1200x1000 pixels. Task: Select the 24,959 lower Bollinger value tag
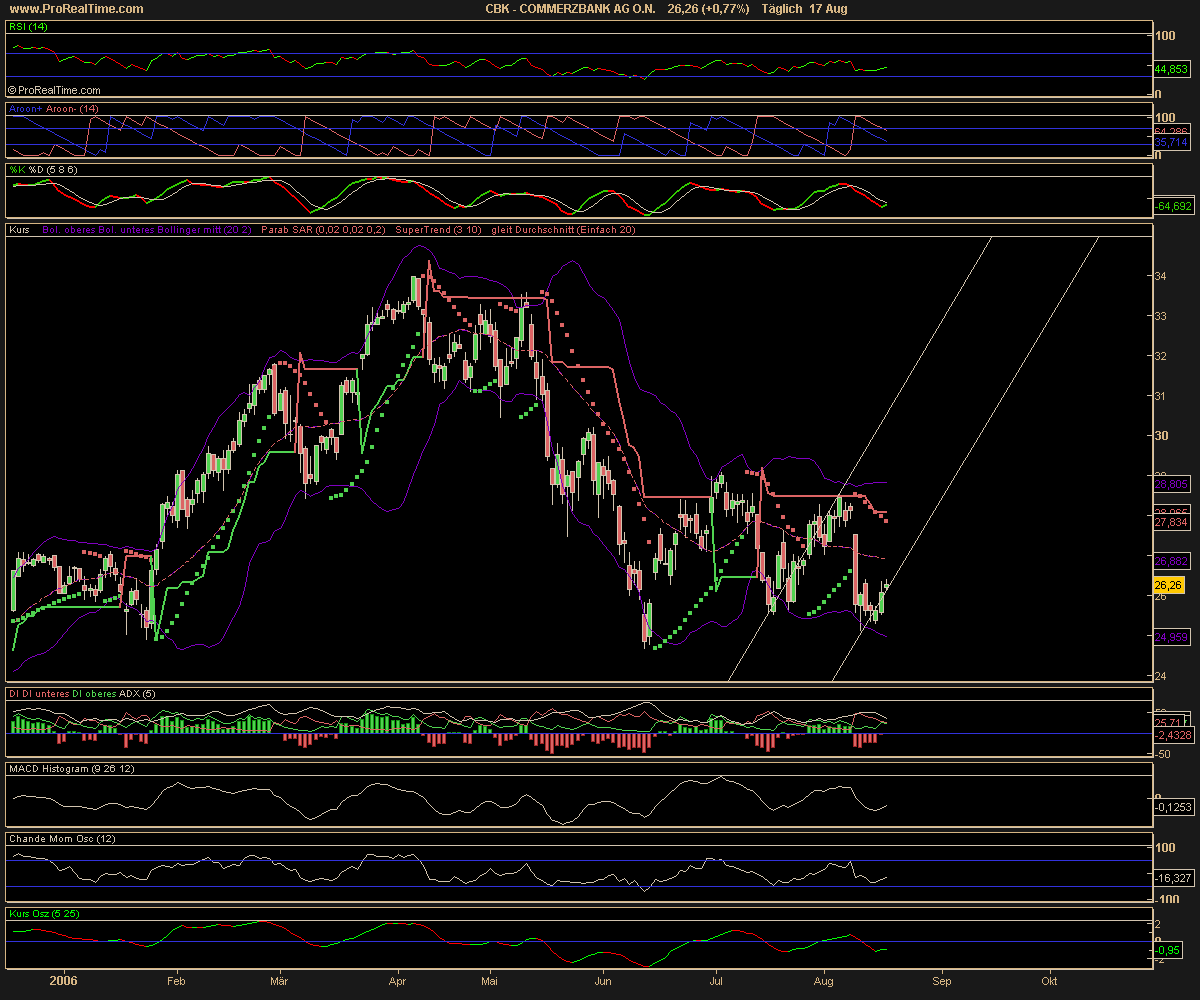(x=1171, y=637)
